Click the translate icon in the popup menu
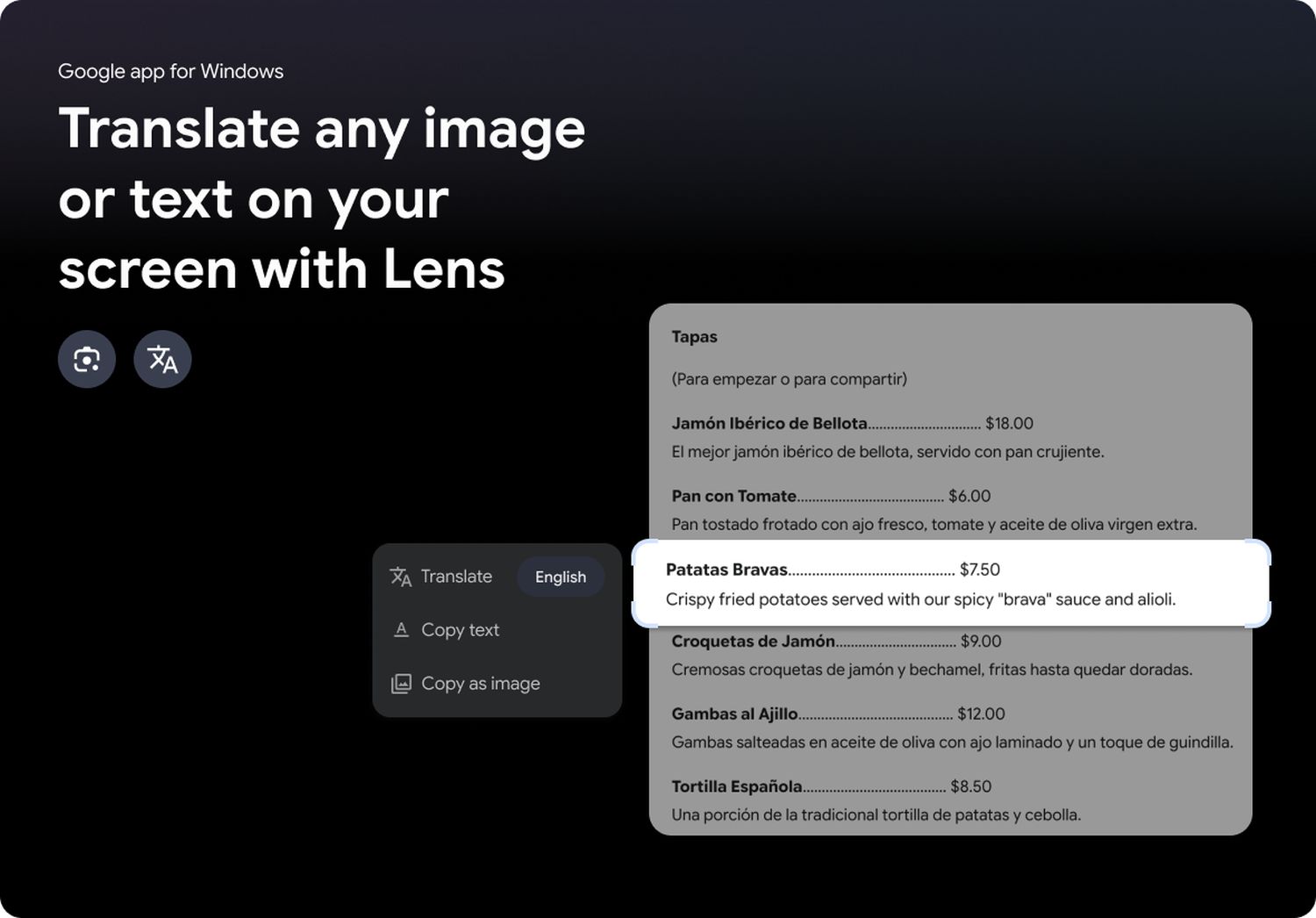The width and height of the screenshot is (1316, 918). click(x=401, y=577)
